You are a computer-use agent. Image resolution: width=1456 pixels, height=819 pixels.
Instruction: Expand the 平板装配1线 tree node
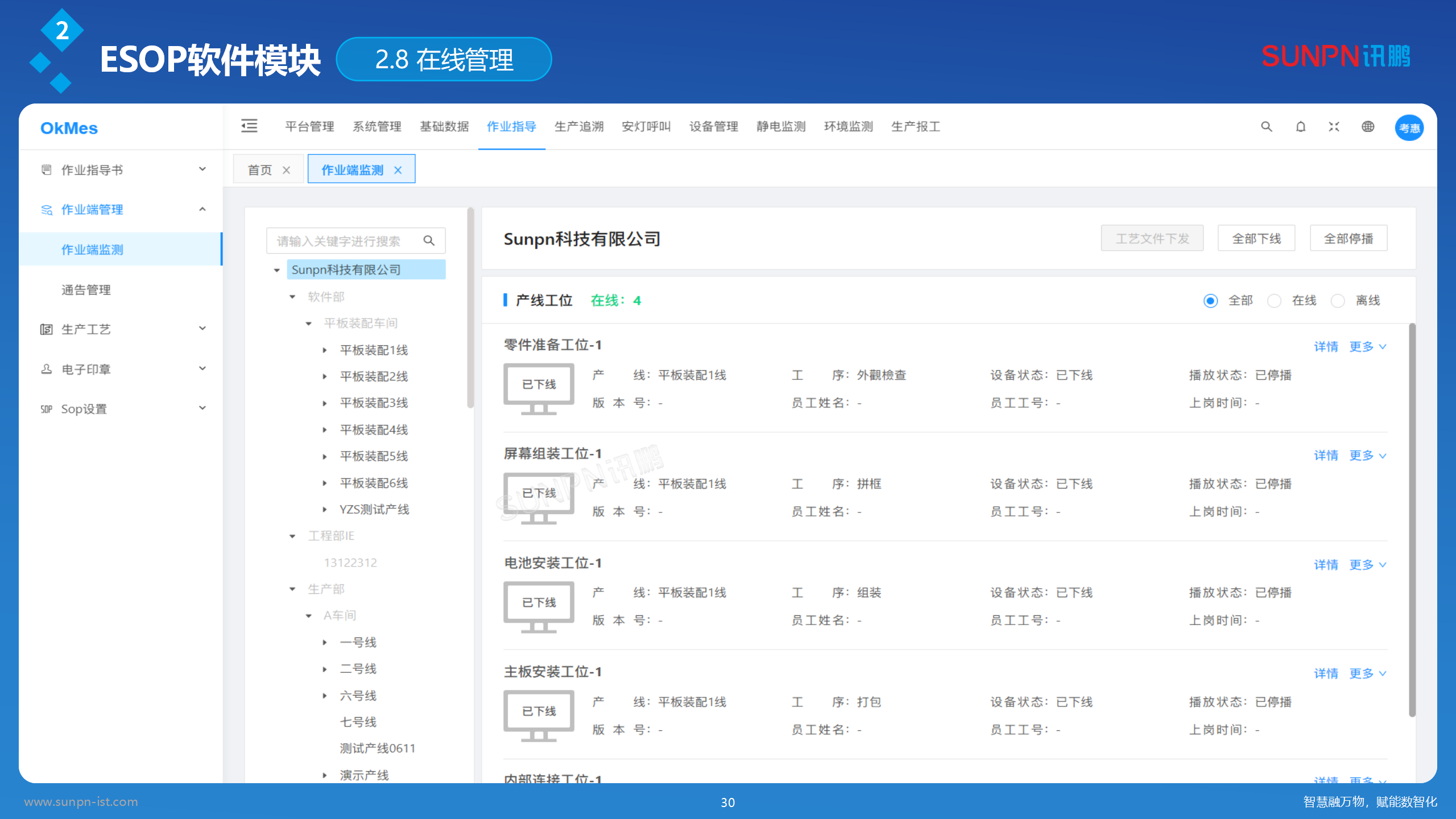325,350
